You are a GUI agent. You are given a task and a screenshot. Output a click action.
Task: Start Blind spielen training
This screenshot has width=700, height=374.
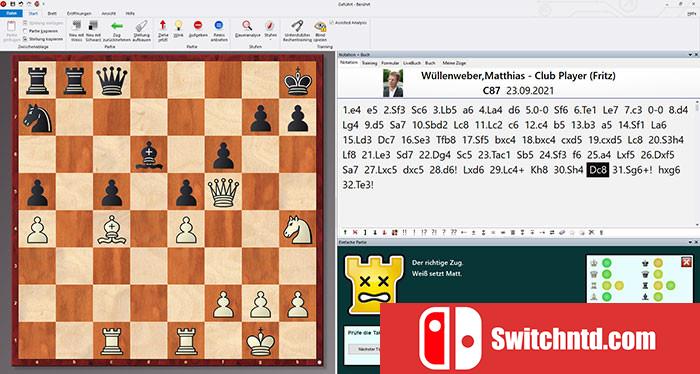(x=320, y=29)
